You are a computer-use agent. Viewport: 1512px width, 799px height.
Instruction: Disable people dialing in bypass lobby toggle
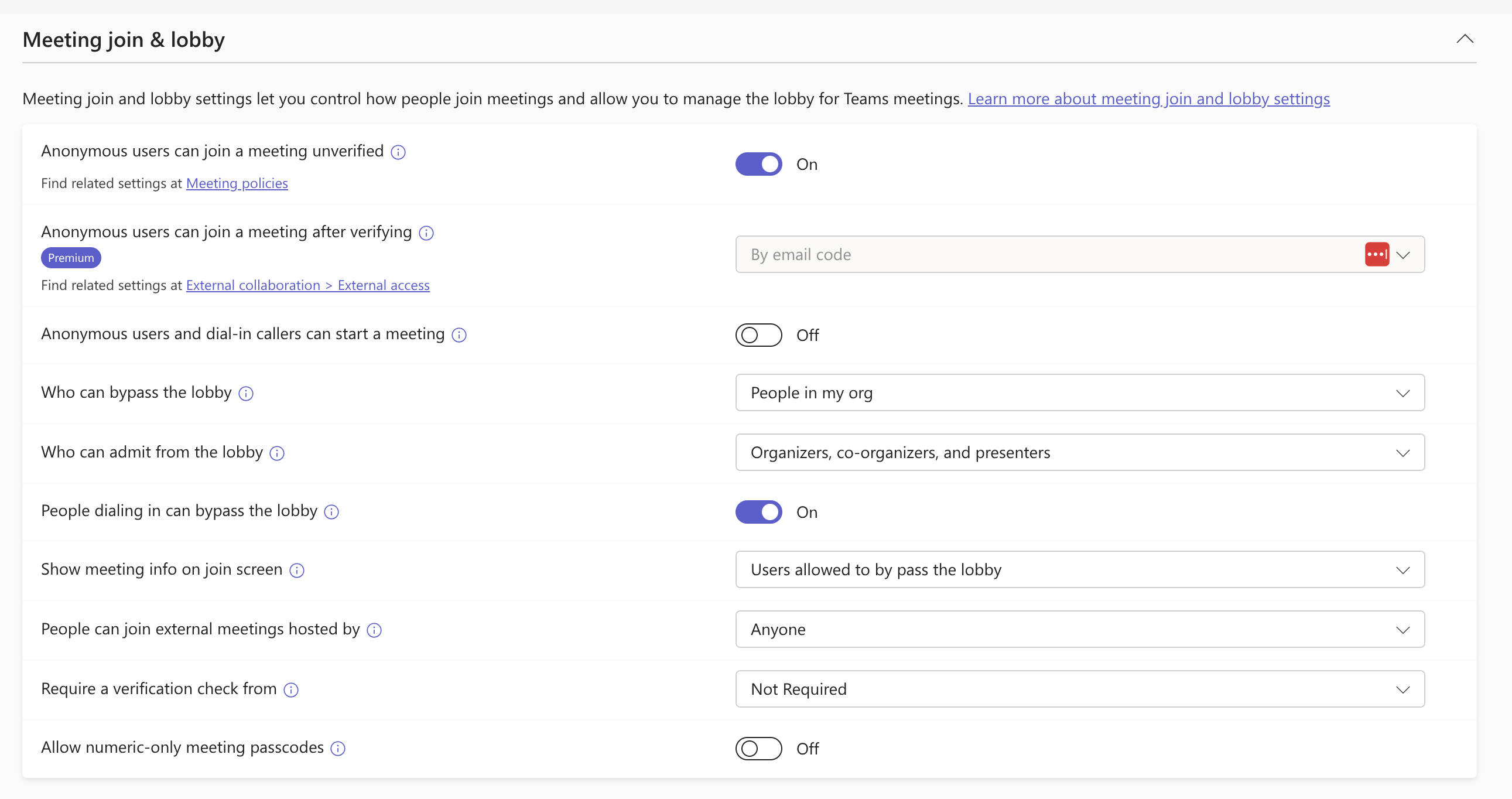pos(758,512)
